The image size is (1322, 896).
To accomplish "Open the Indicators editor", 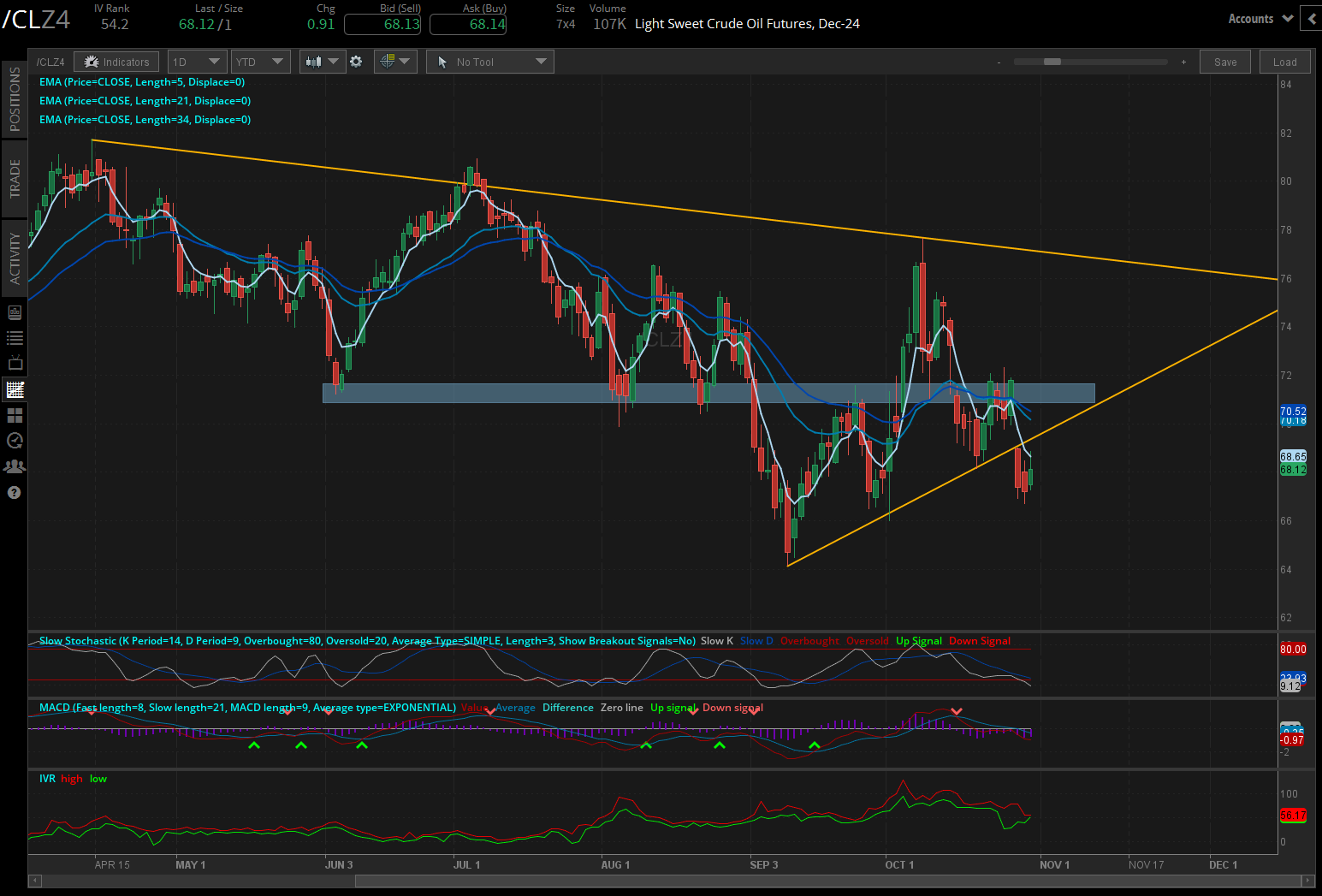I will [x=116, y=61].
